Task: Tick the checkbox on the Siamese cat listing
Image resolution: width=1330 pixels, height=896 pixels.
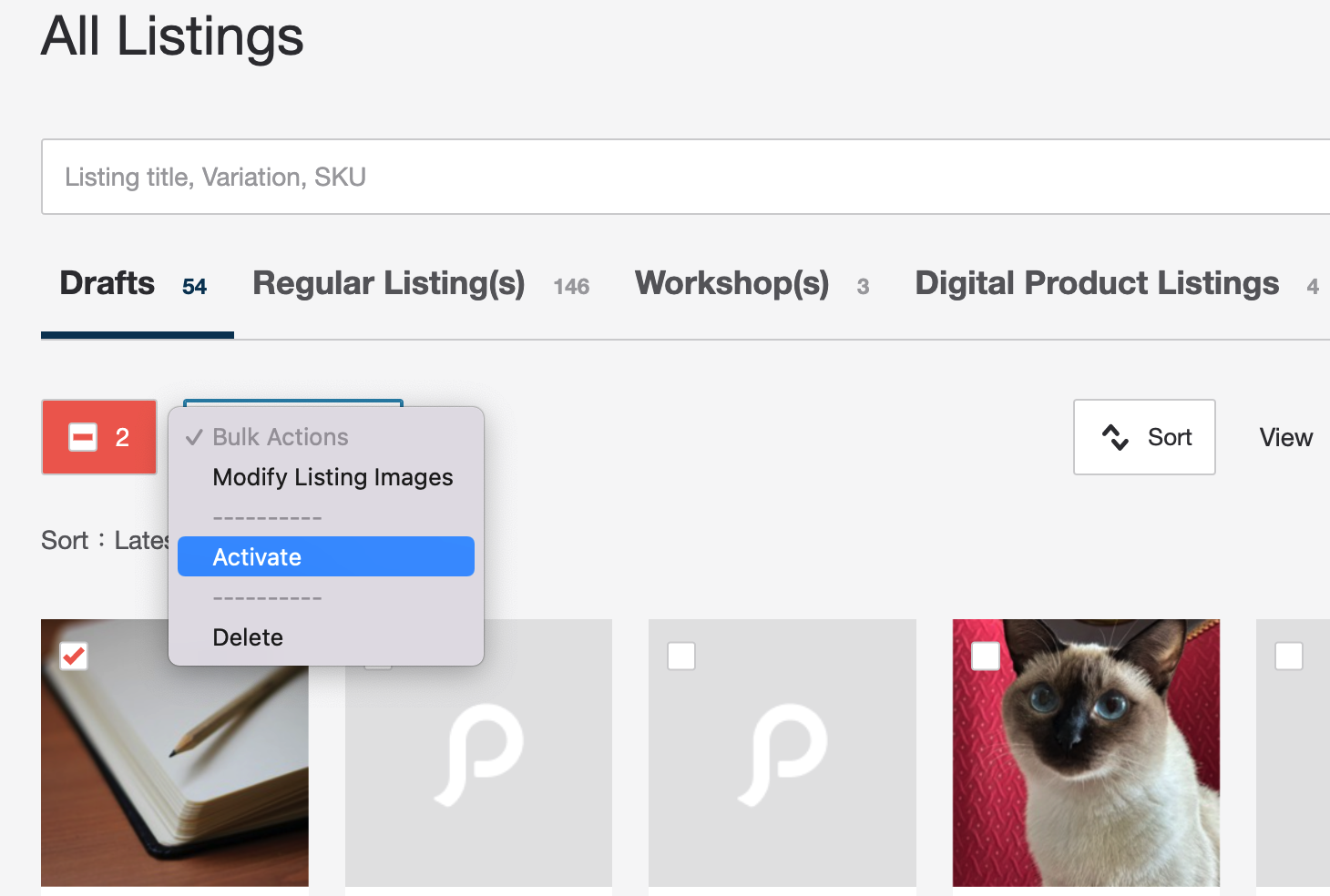Action: [x=986, y=656]
